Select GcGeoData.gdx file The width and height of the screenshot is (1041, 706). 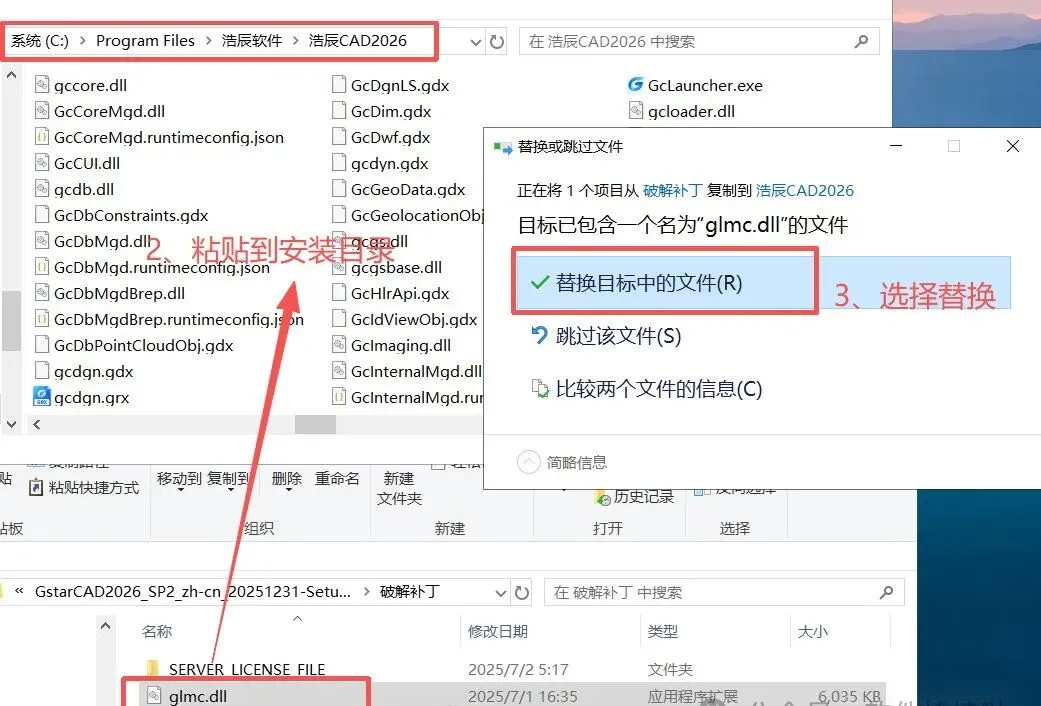398,189
